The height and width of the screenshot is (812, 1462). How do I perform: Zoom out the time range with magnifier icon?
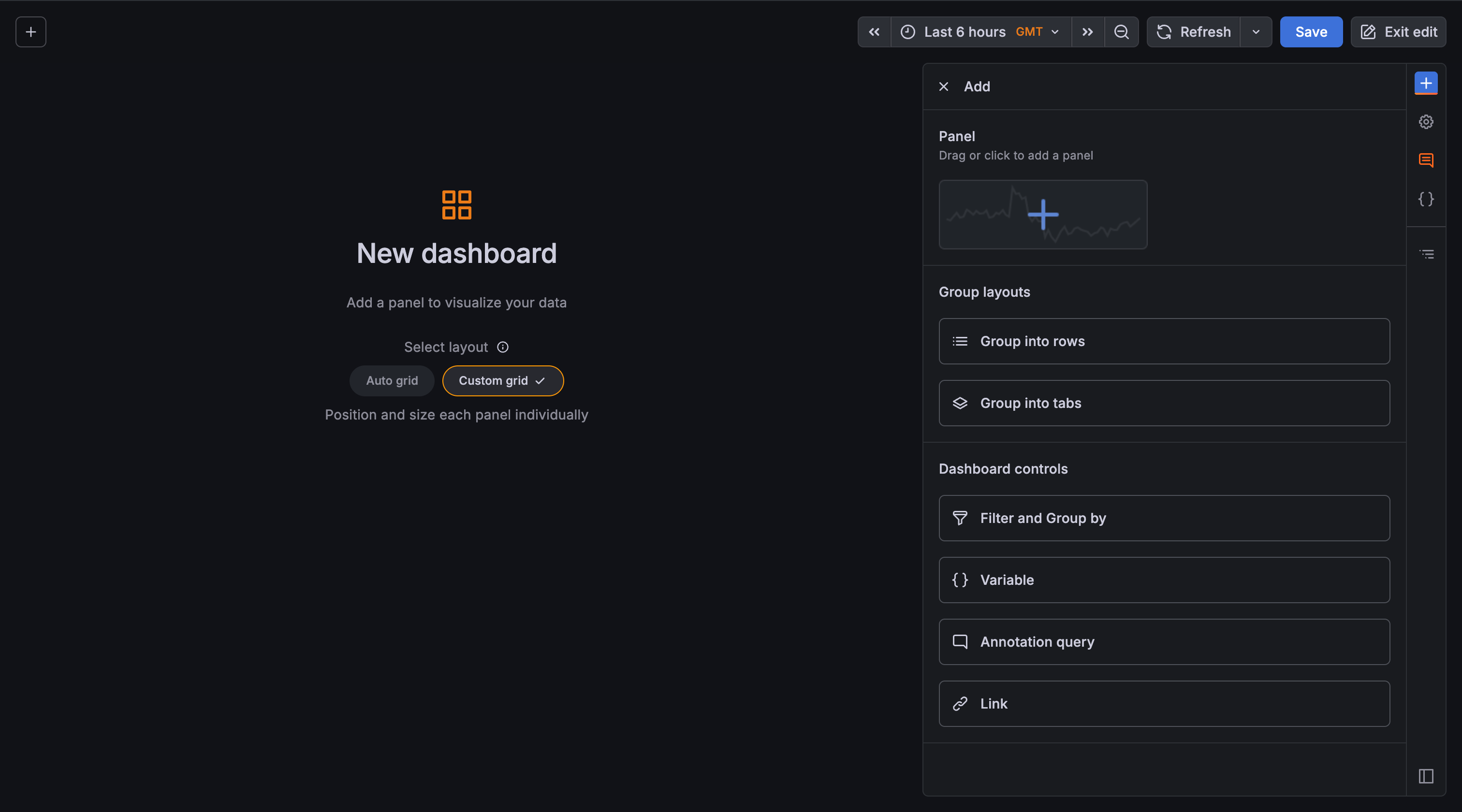1122,32
